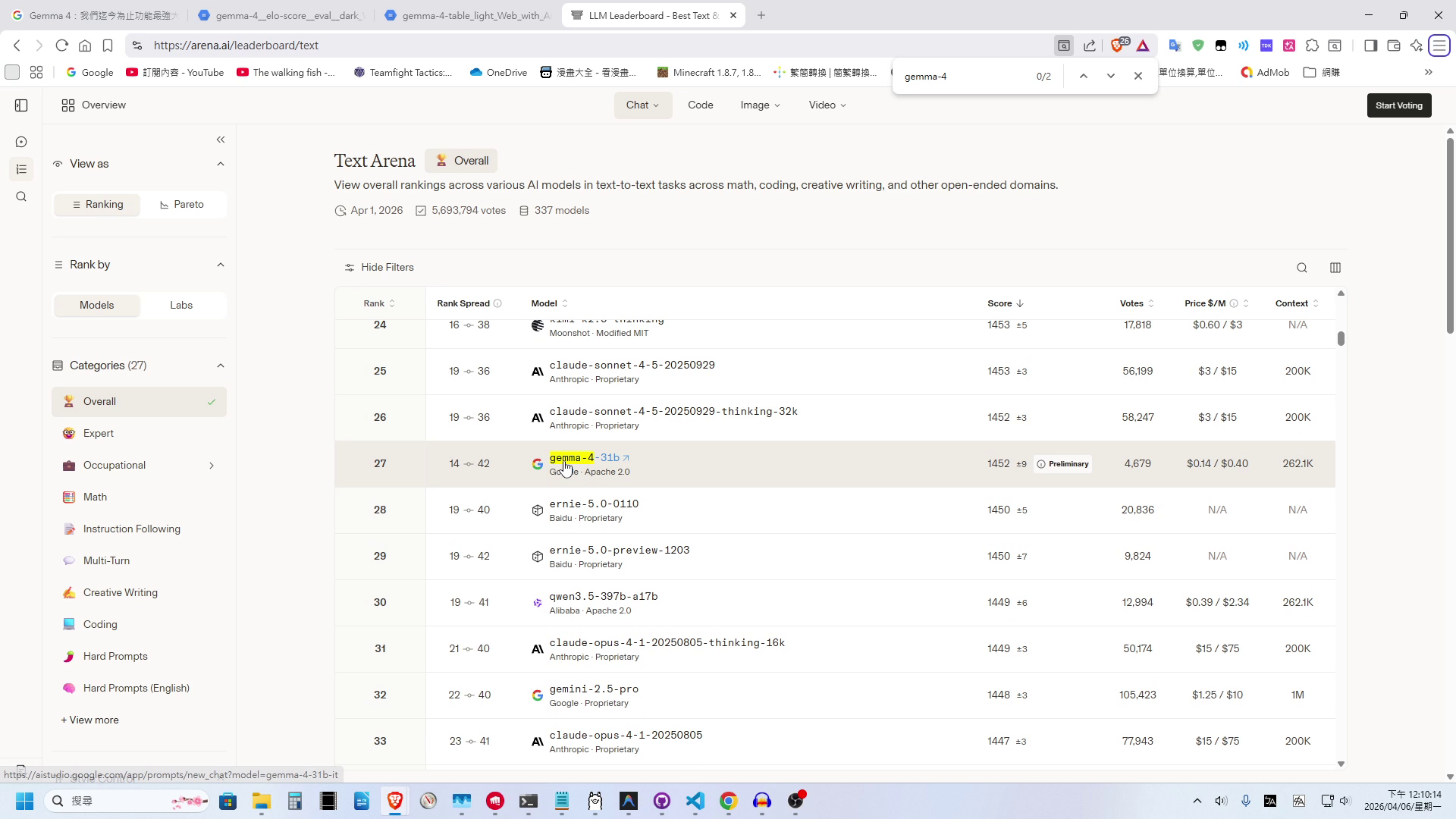Open Brave Shields icon
Viewport: 1456px width, 819px height.
[x=1117, y=45]
